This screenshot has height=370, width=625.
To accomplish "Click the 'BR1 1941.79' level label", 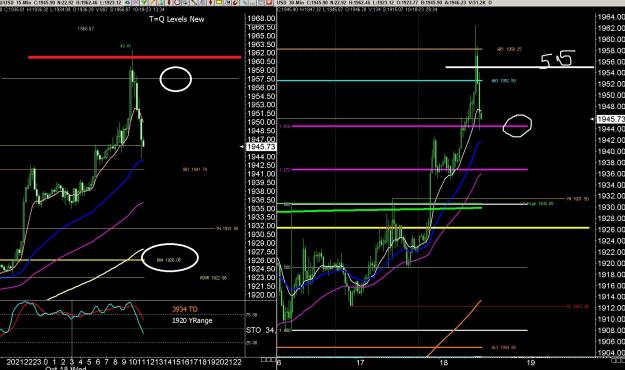I will (x=195, y=169).
